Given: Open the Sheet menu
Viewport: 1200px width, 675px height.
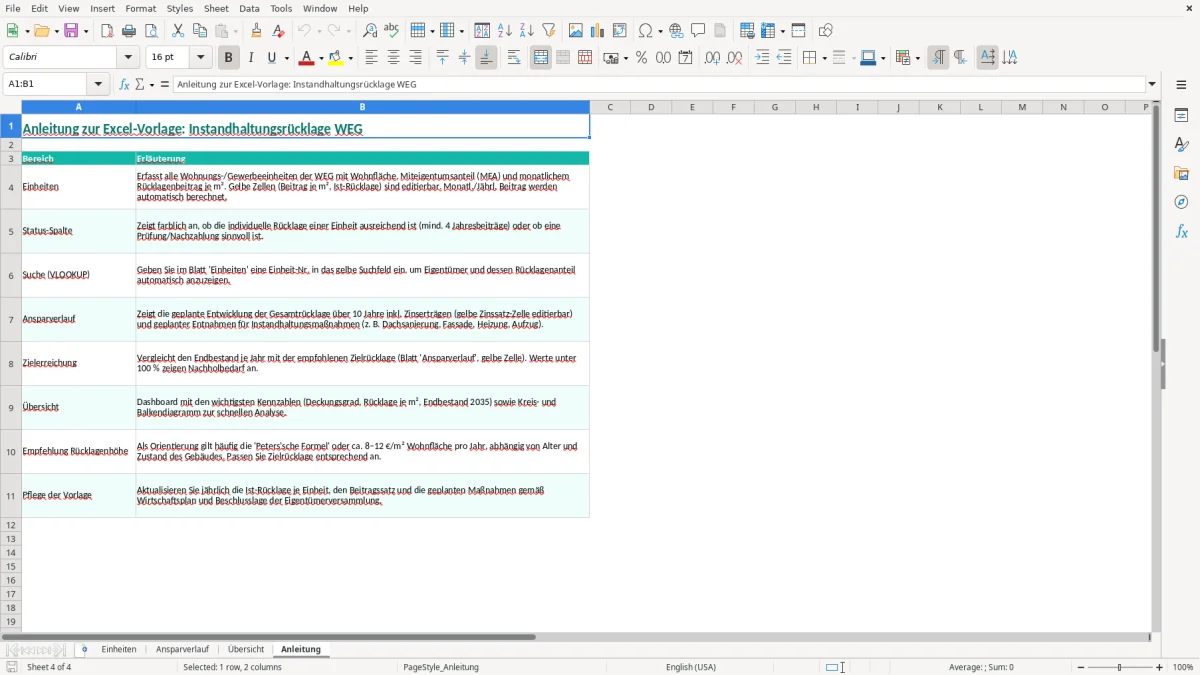Looking at the screenshot, I should [217, 8].
